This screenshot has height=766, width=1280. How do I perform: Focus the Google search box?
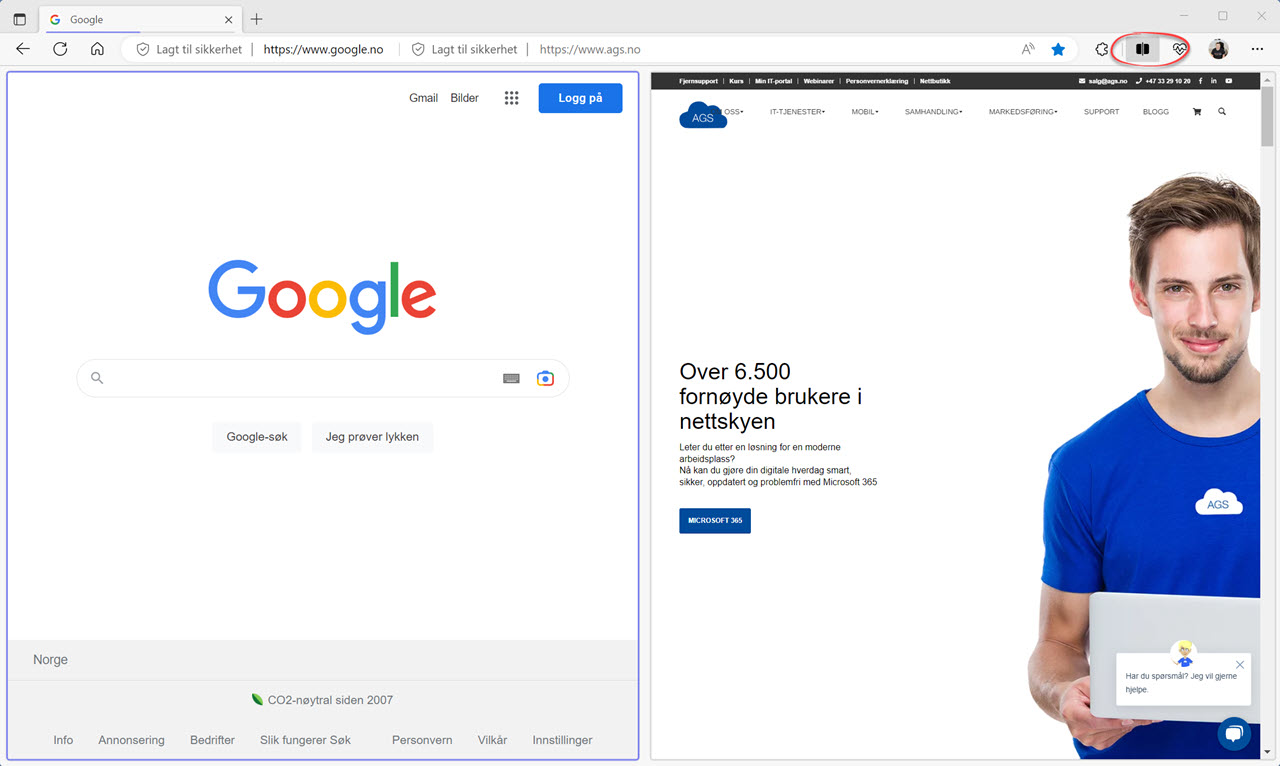pyautogui.click(x=323, y=378)
